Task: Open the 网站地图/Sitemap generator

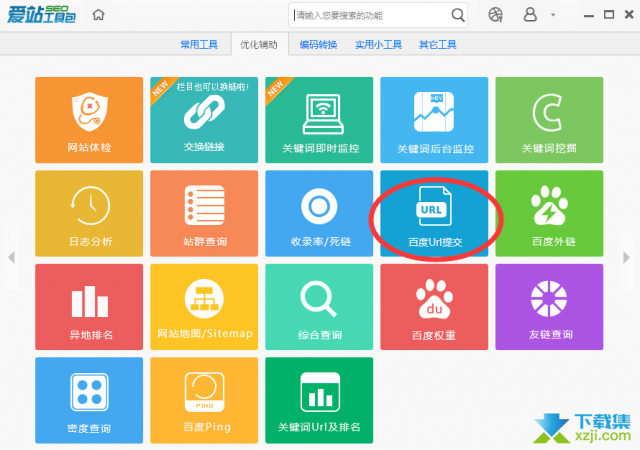Action: coord(204,306)
